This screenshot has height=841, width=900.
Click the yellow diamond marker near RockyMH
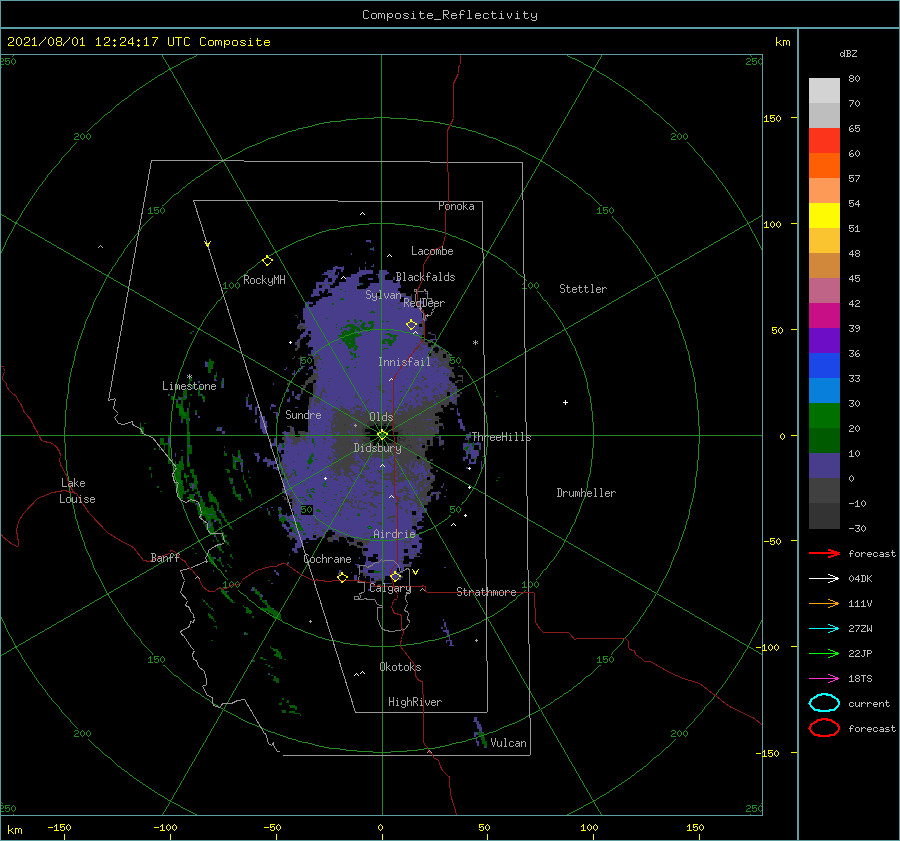pyautogui.click(x=267, y=261)
